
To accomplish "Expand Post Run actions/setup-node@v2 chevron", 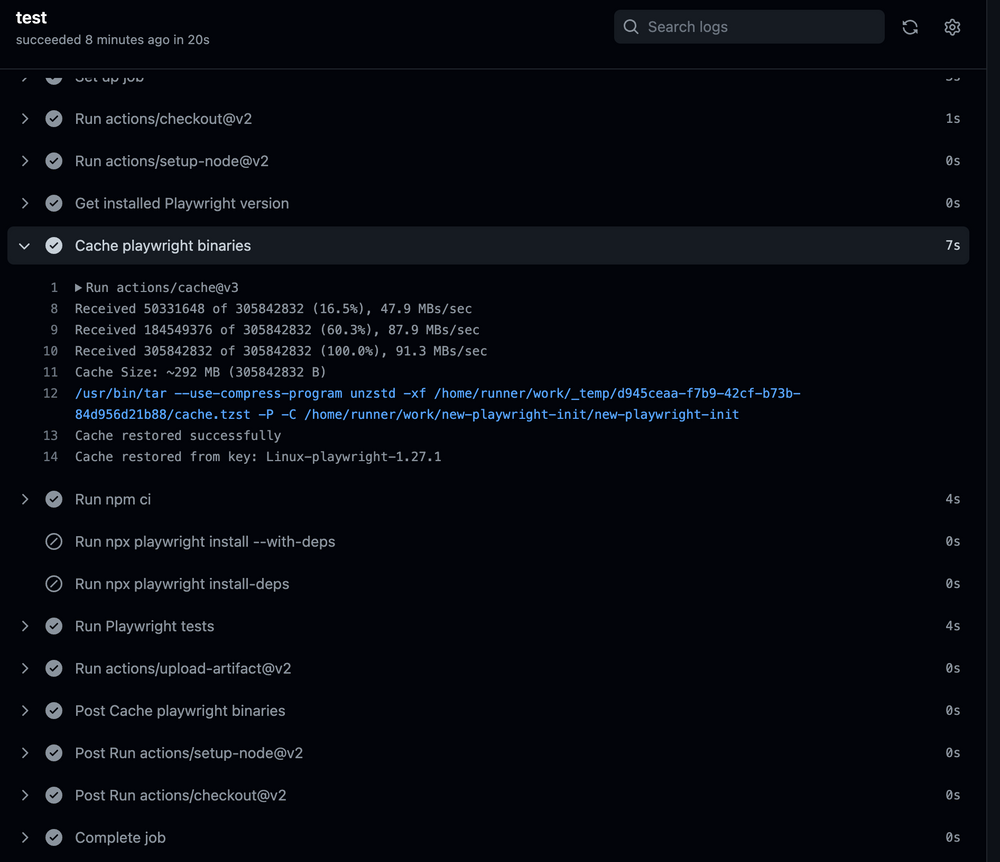I will (x=25, y=753).
